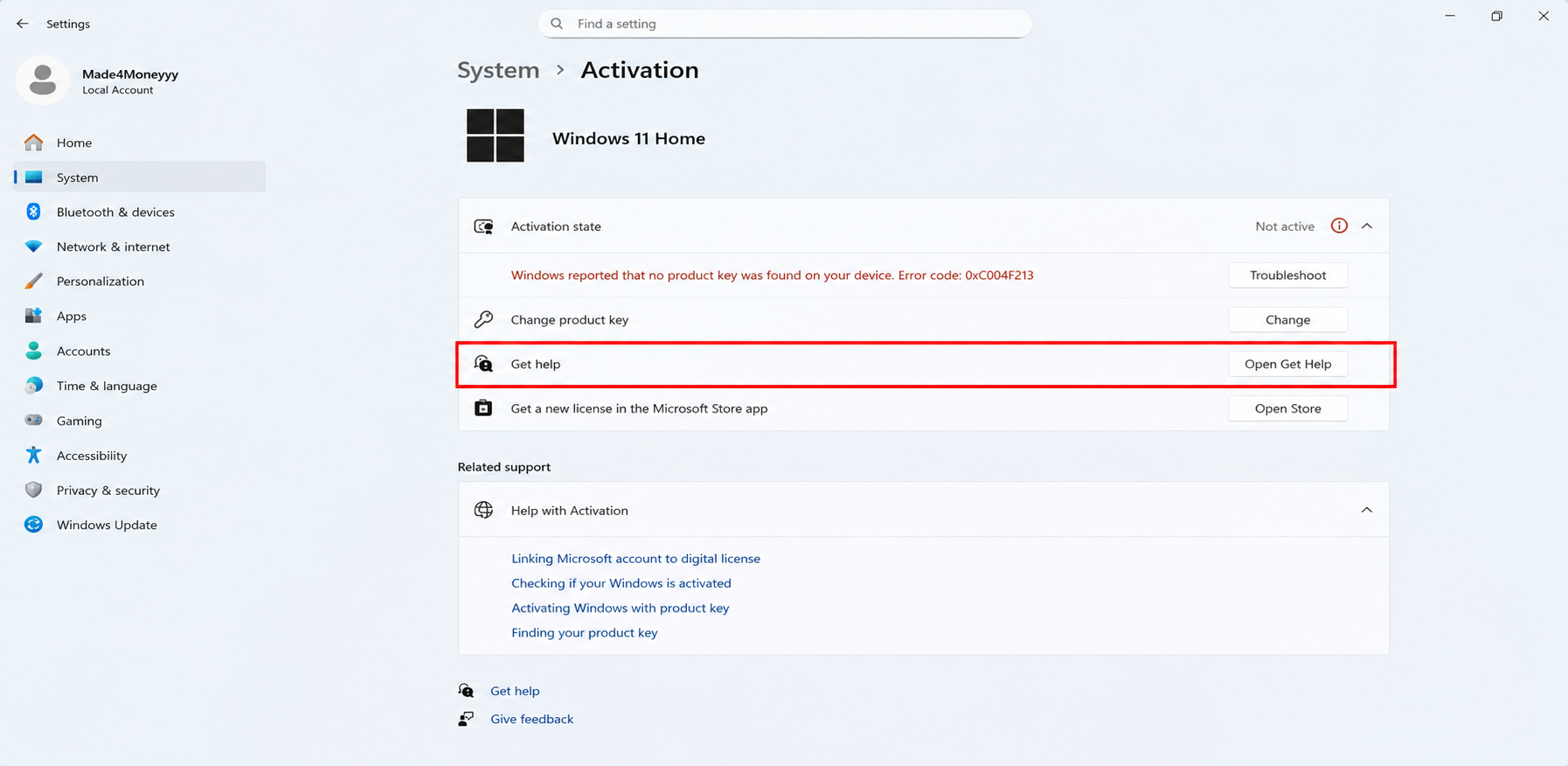Click the Time & language globe icon
This screenshot has height=766, width=1568.
(34, 386)
